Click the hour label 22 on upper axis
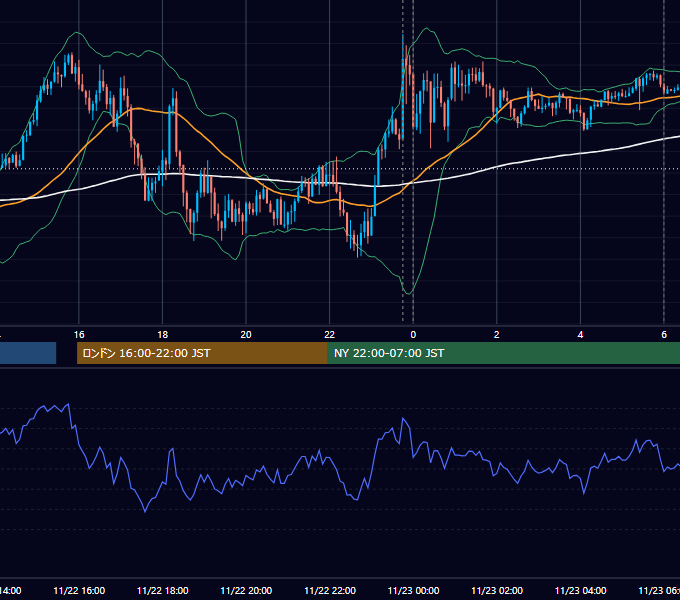Viewport: 680px width, 600px height. click(x=330, y=335)
